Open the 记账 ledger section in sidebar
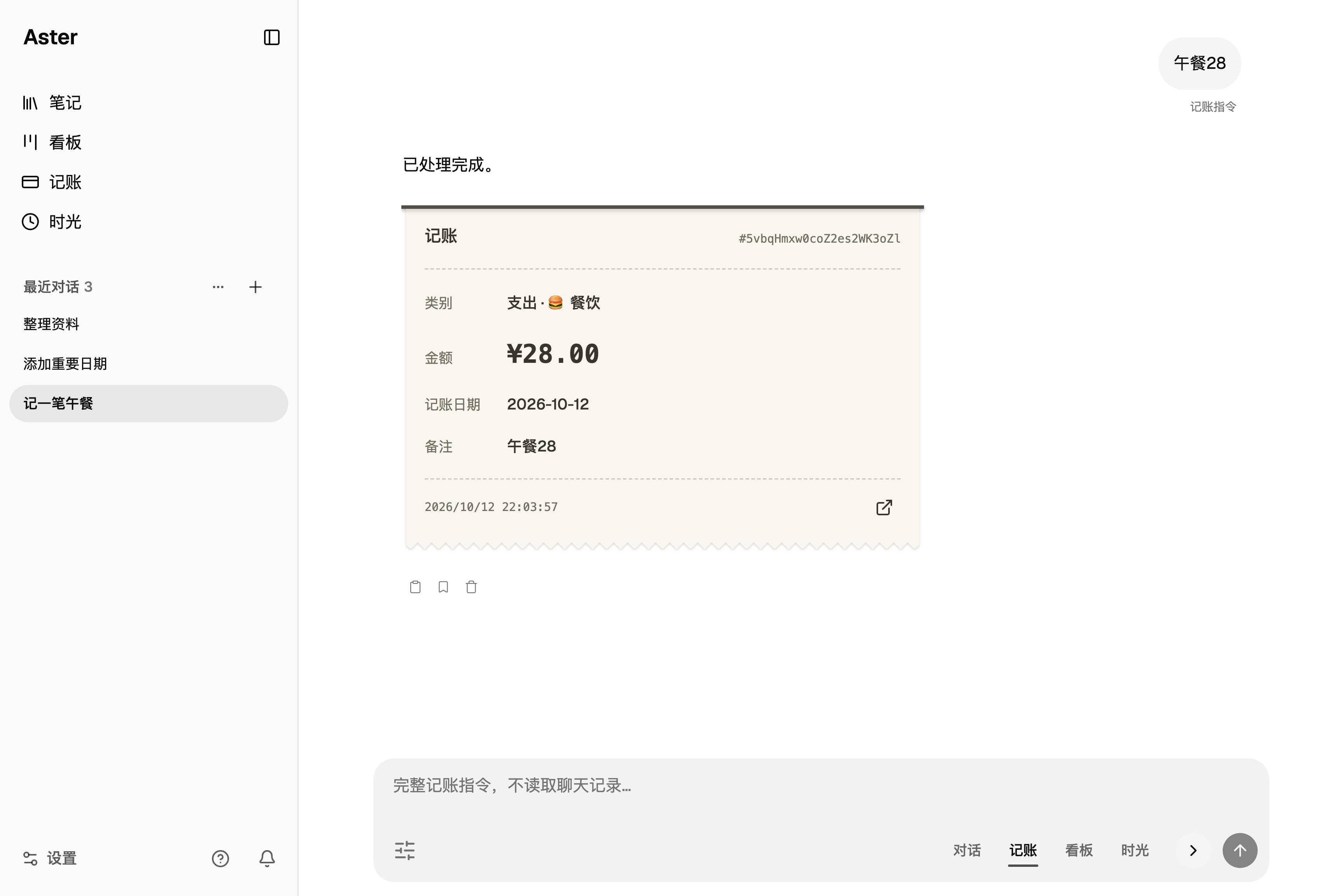Viewport: 1344px width, 896px height. coord(52,182)
